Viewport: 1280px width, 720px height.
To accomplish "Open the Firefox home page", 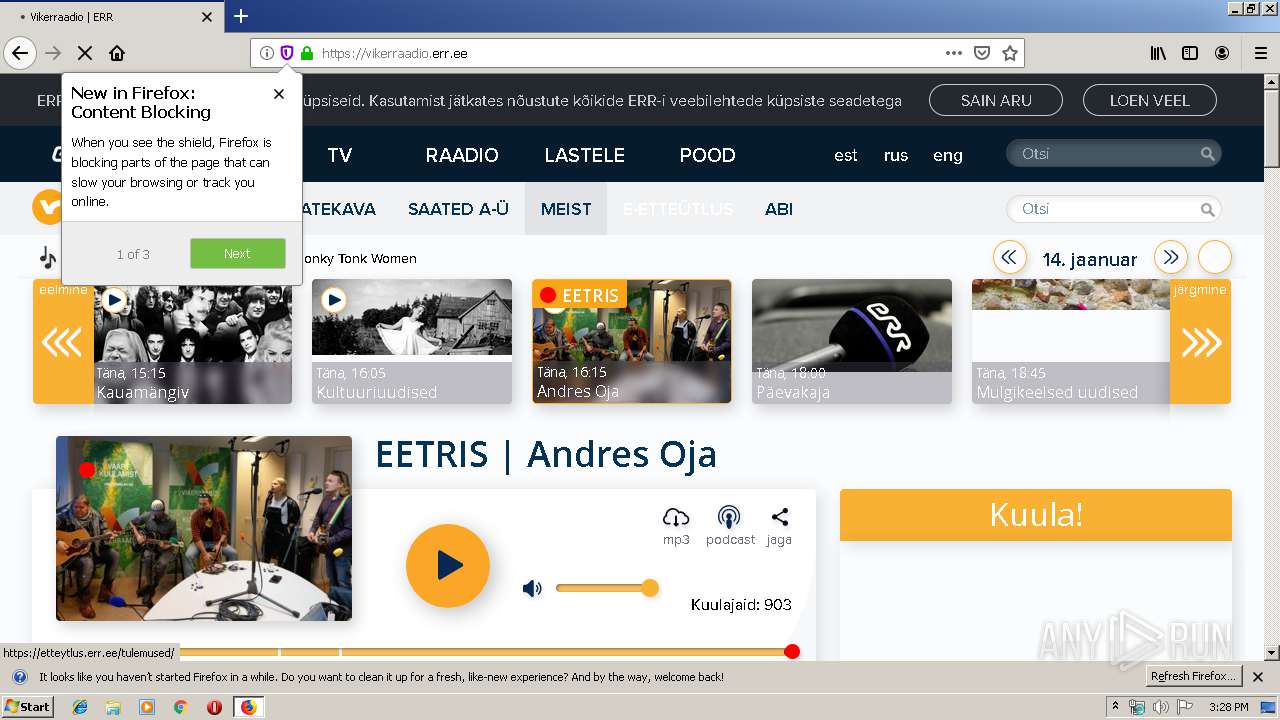I will pyautogui.click(x=117, y=53).
